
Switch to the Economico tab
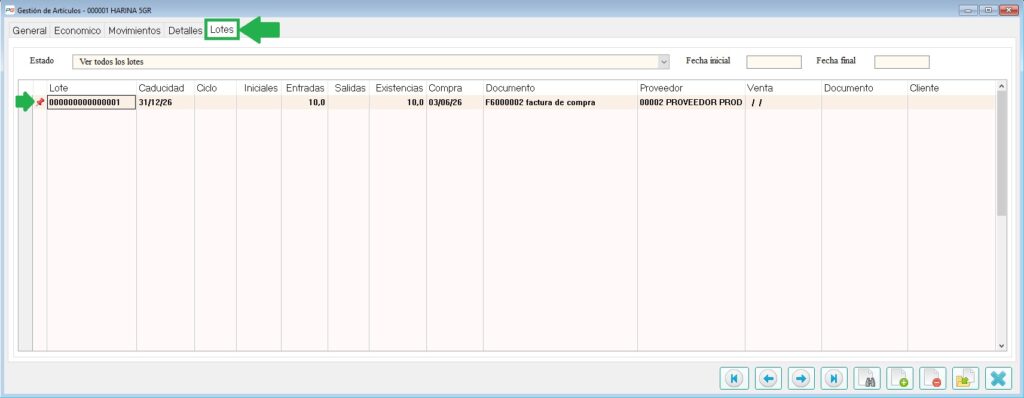click(77, 31)
